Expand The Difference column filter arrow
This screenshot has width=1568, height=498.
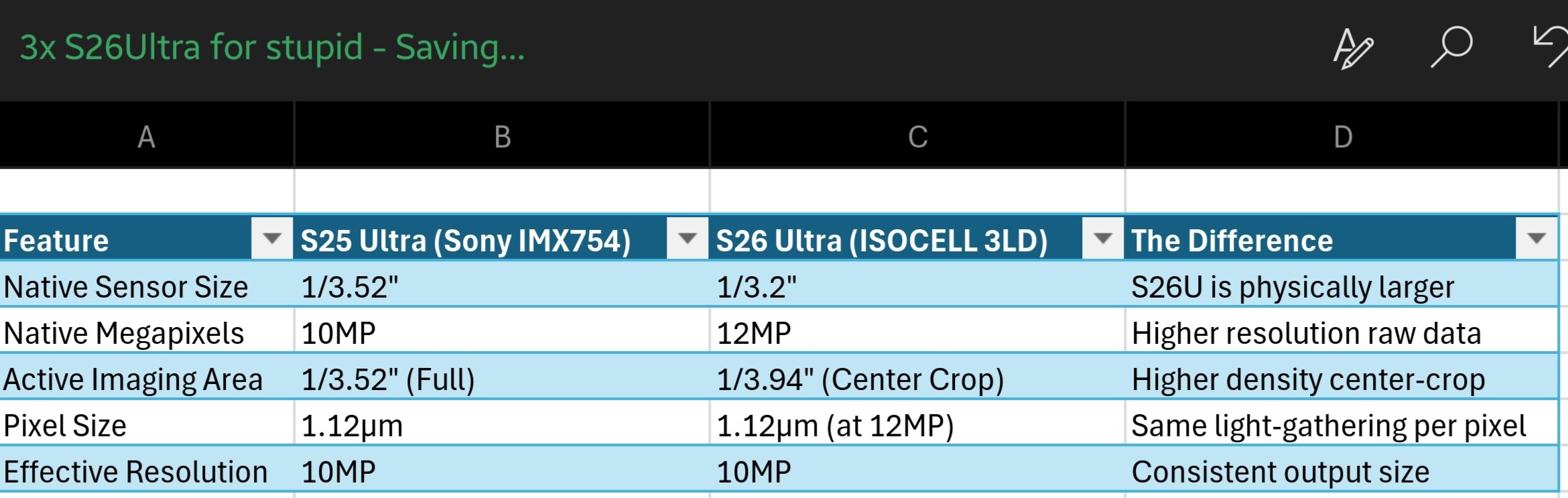click(1536, 239)
